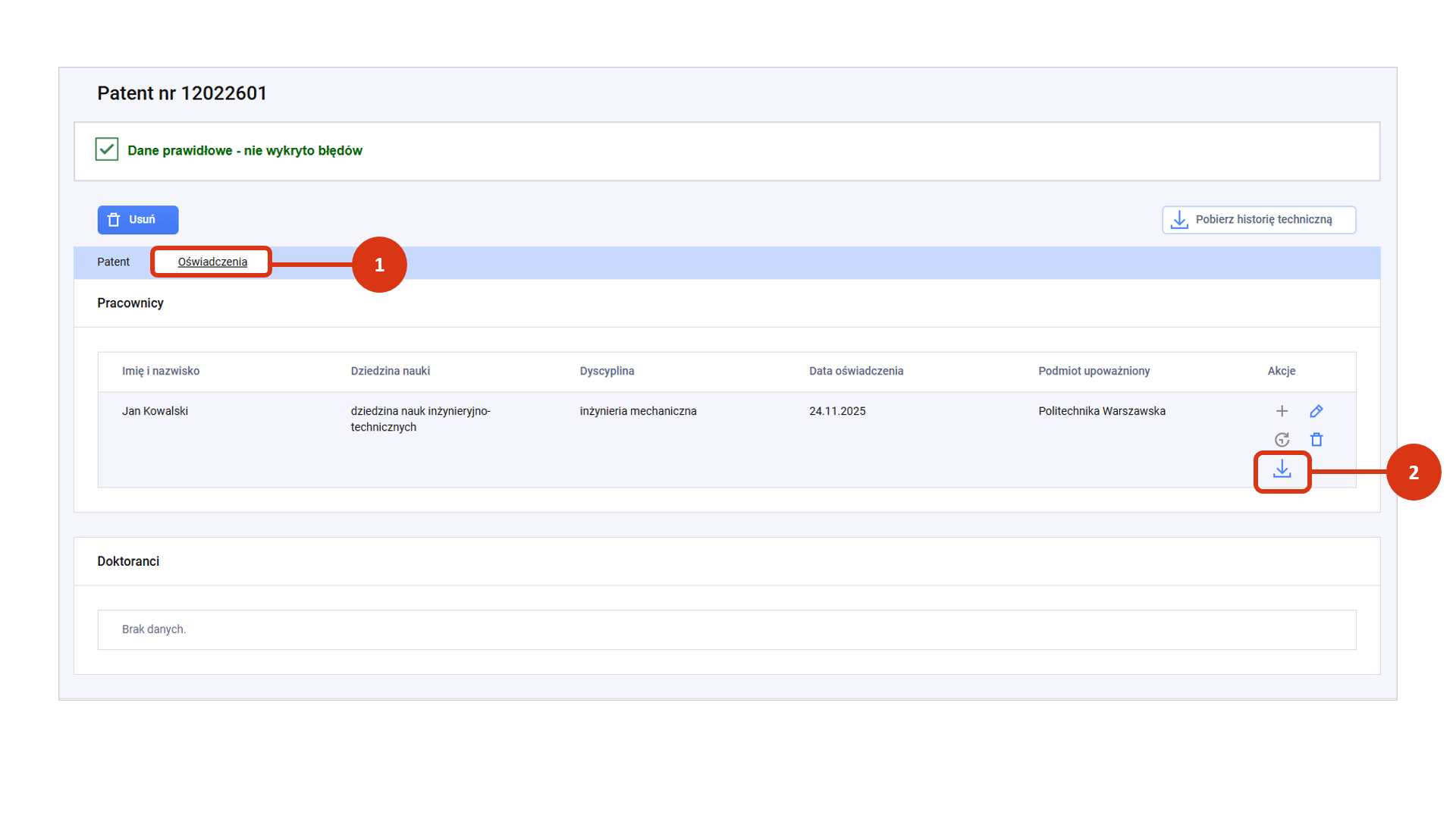Select the Jan Kowalski name cell
The width and height of the screenshot is (1456, 819).
(x=155, y=411)
